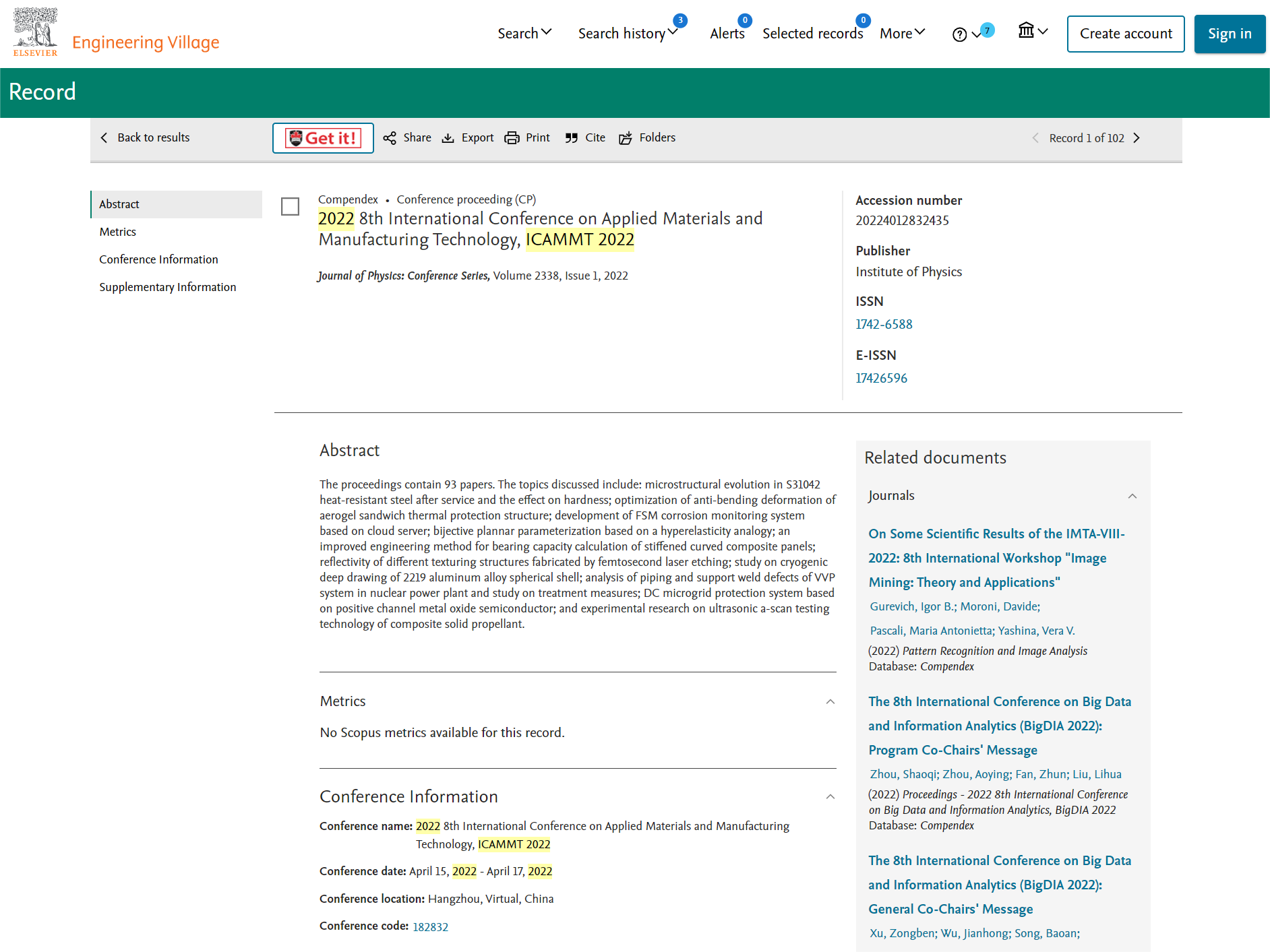Click the Folders icon
Viewport: 1270px width, 952px height.
click(x=626, y=138)
